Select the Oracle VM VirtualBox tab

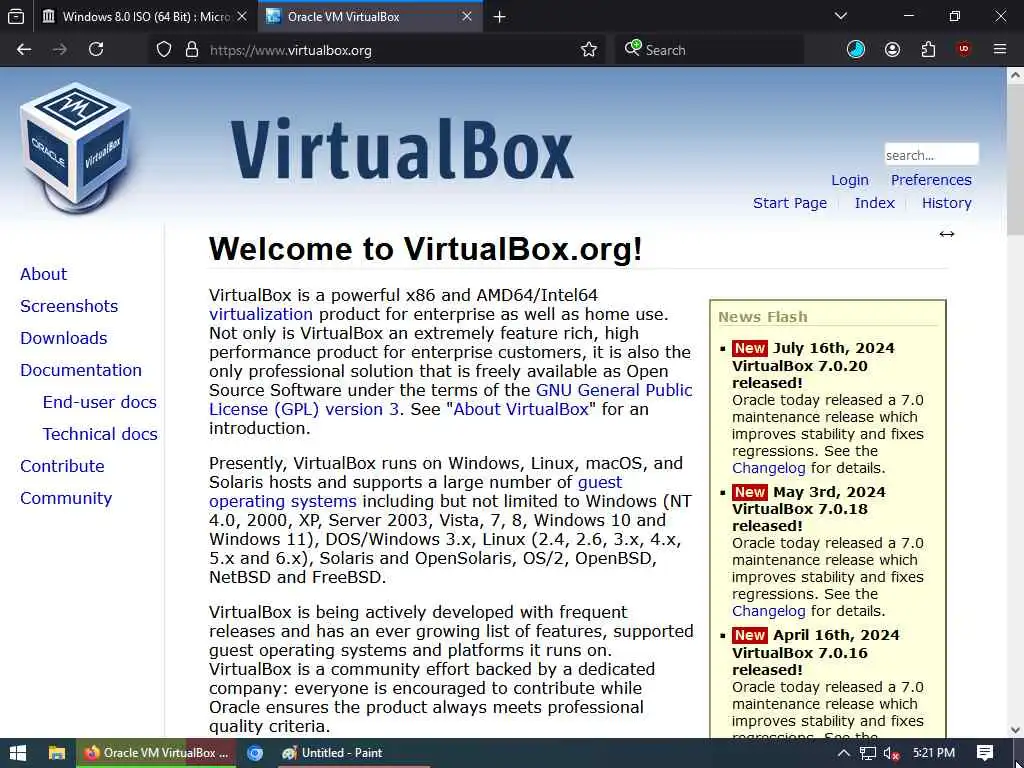(370, 17)
